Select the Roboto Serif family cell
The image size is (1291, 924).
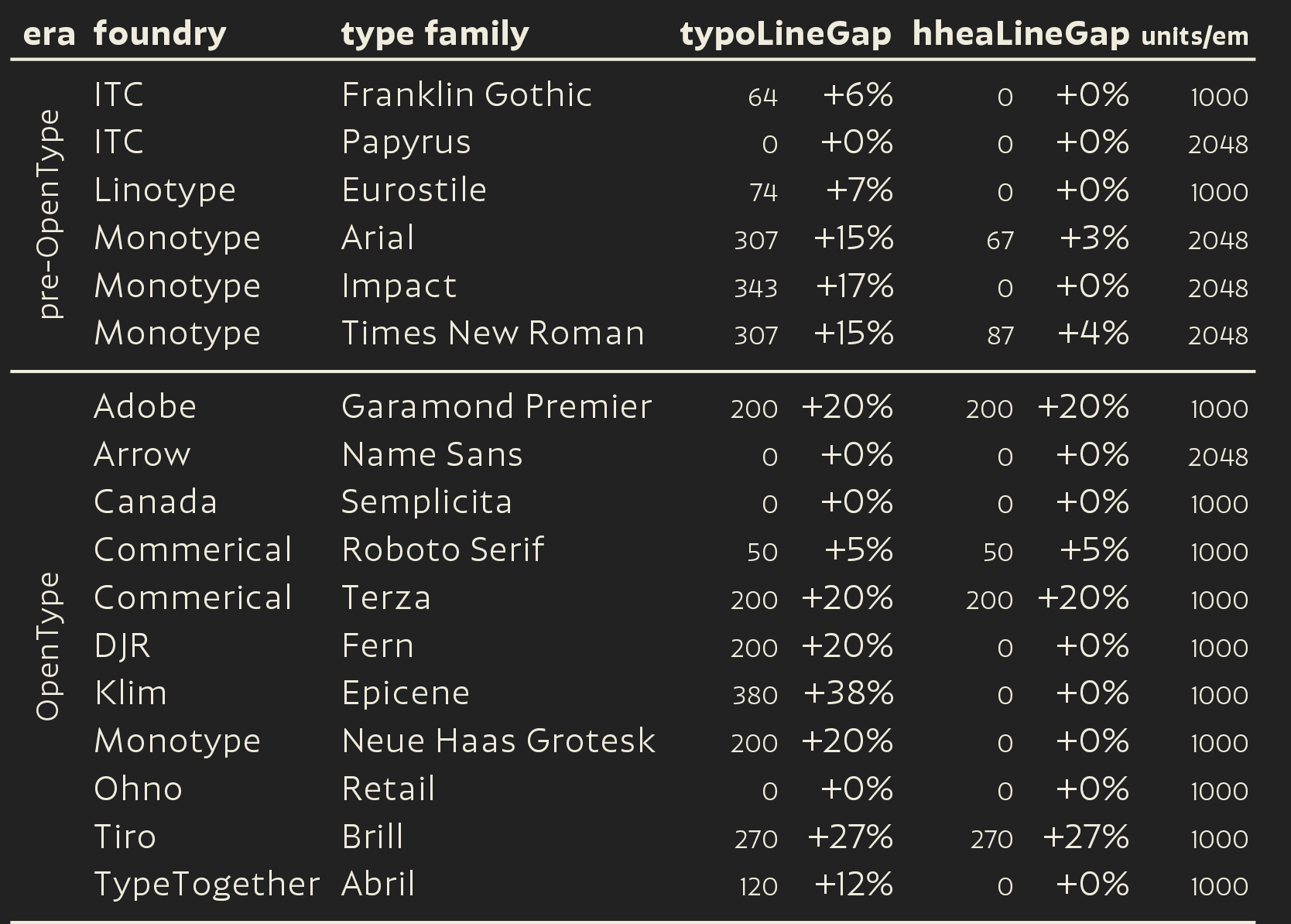(x=443, y=549)
